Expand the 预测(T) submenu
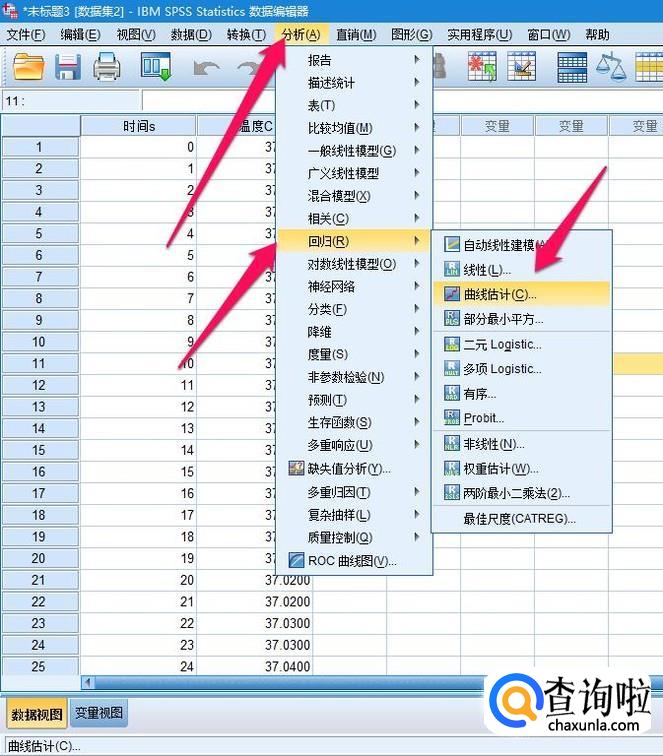The width and height of the screenshot is (663, 756). click(x=354, y=400)
